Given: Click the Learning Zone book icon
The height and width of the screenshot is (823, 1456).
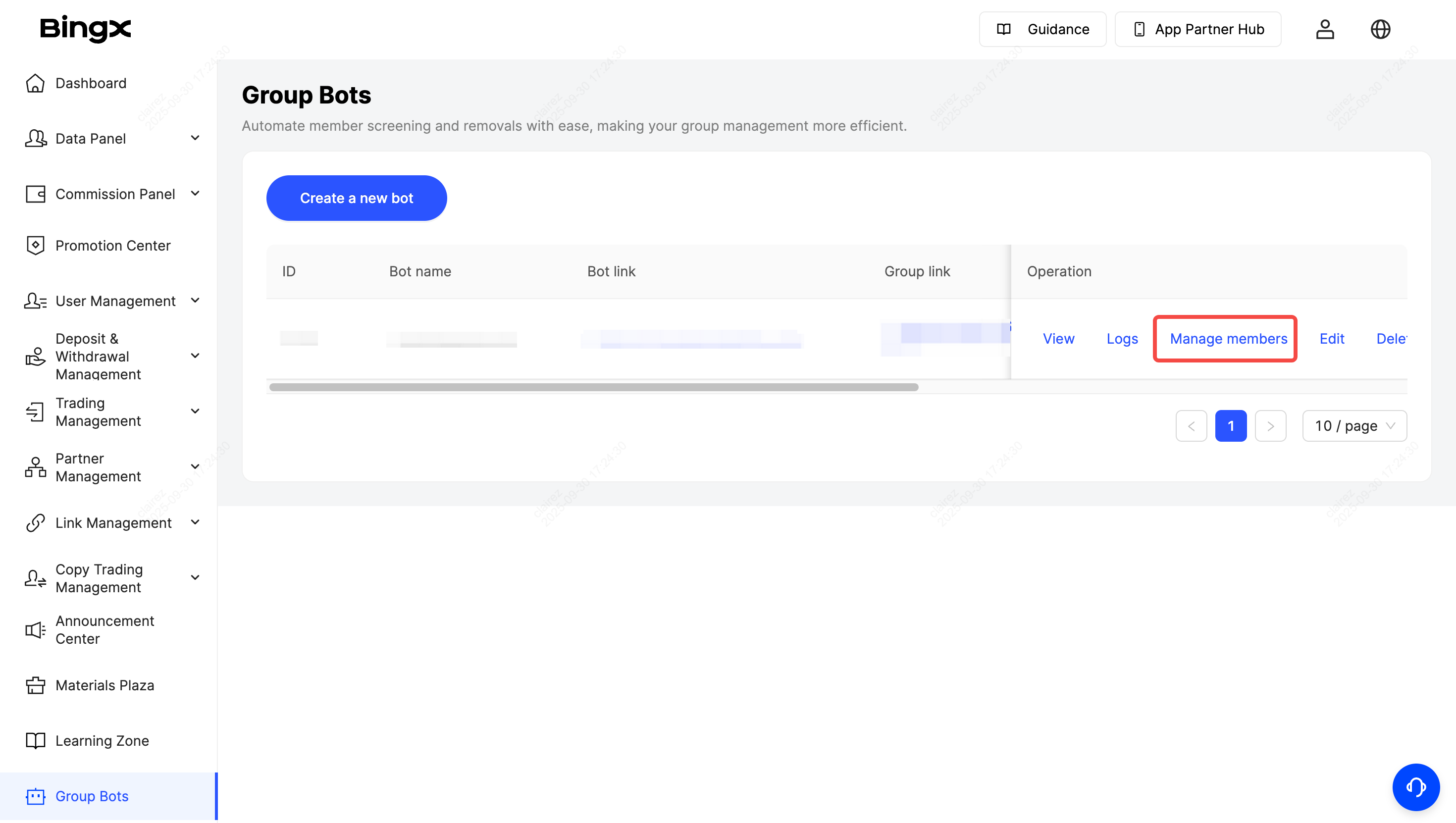Looking at the screenshot, I should (x=35, y=740).
